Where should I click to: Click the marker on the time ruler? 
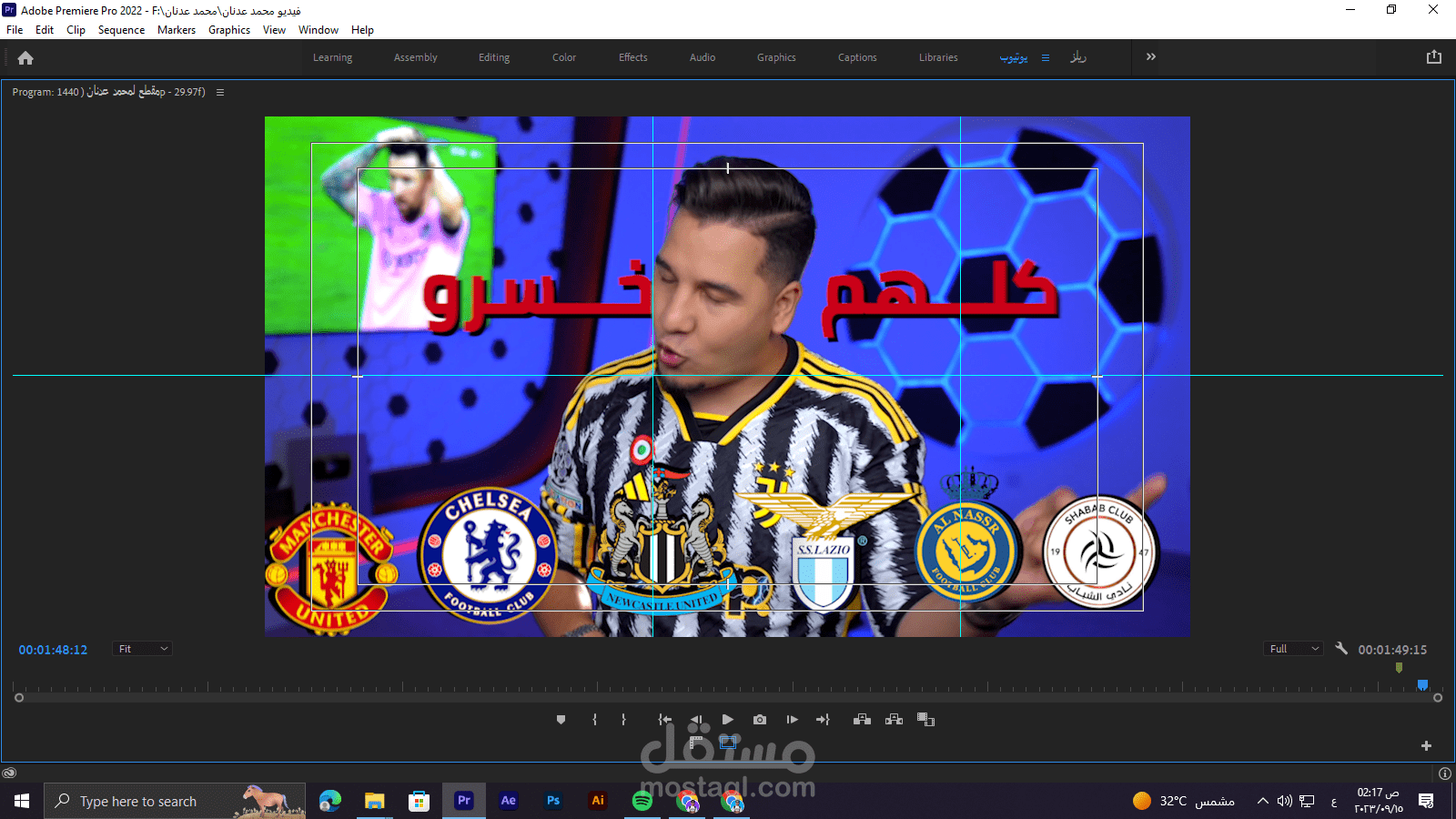coord(1399,668)
